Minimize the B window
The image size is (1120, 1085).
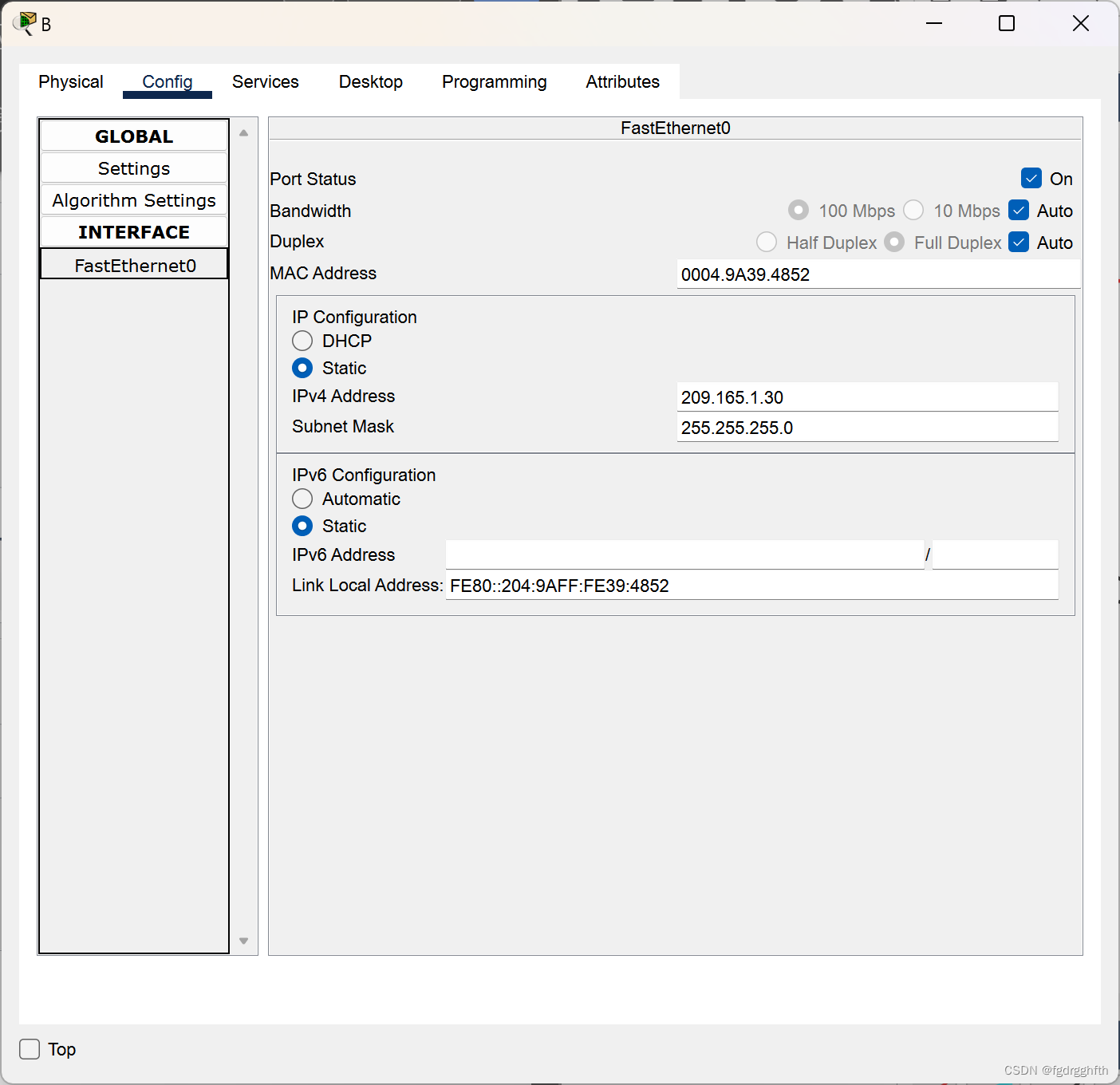pyautogui.click(x=934, y=23)
